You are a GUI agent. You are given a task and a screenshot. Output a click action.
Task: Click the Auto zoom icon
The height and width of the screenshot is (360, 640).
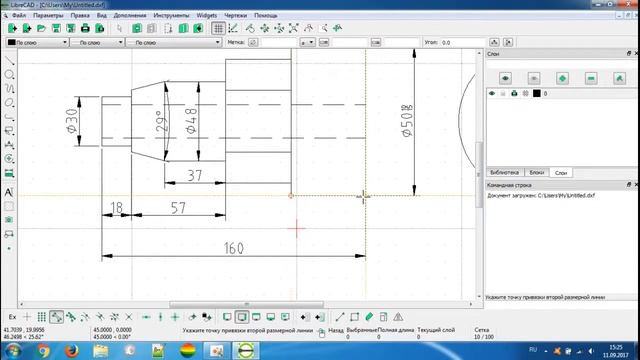coord(293,28)
